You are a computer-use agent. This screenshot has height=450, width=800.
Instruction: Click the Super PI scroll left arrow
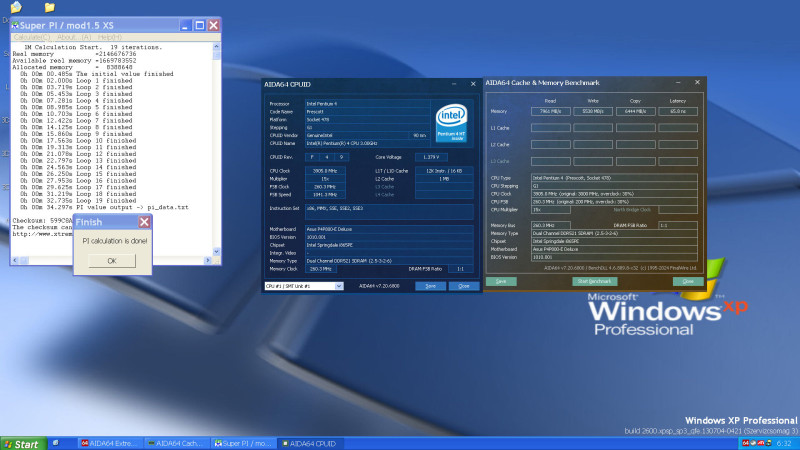click(x=15, y=260)
